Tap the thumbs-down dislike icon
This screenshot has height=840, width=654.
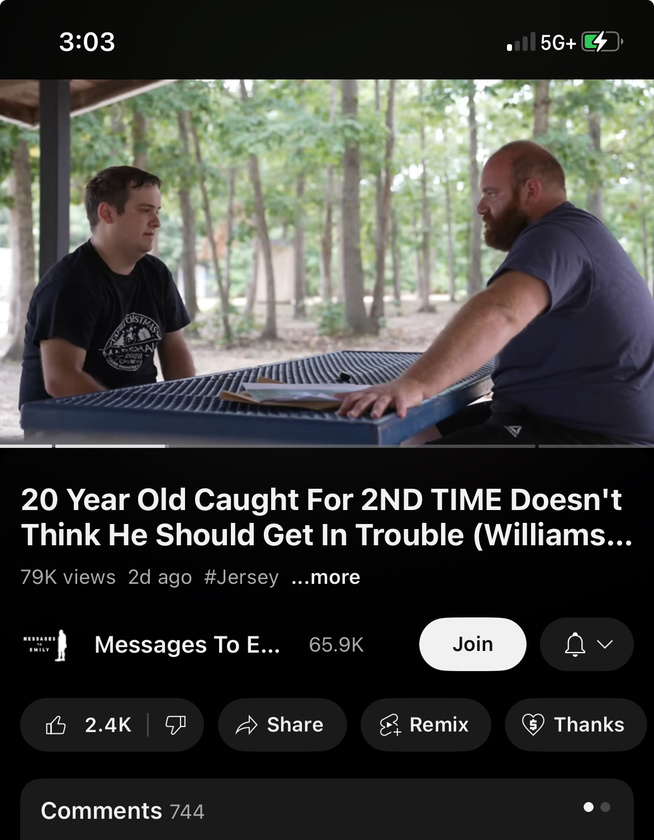[x=175, y=725]
